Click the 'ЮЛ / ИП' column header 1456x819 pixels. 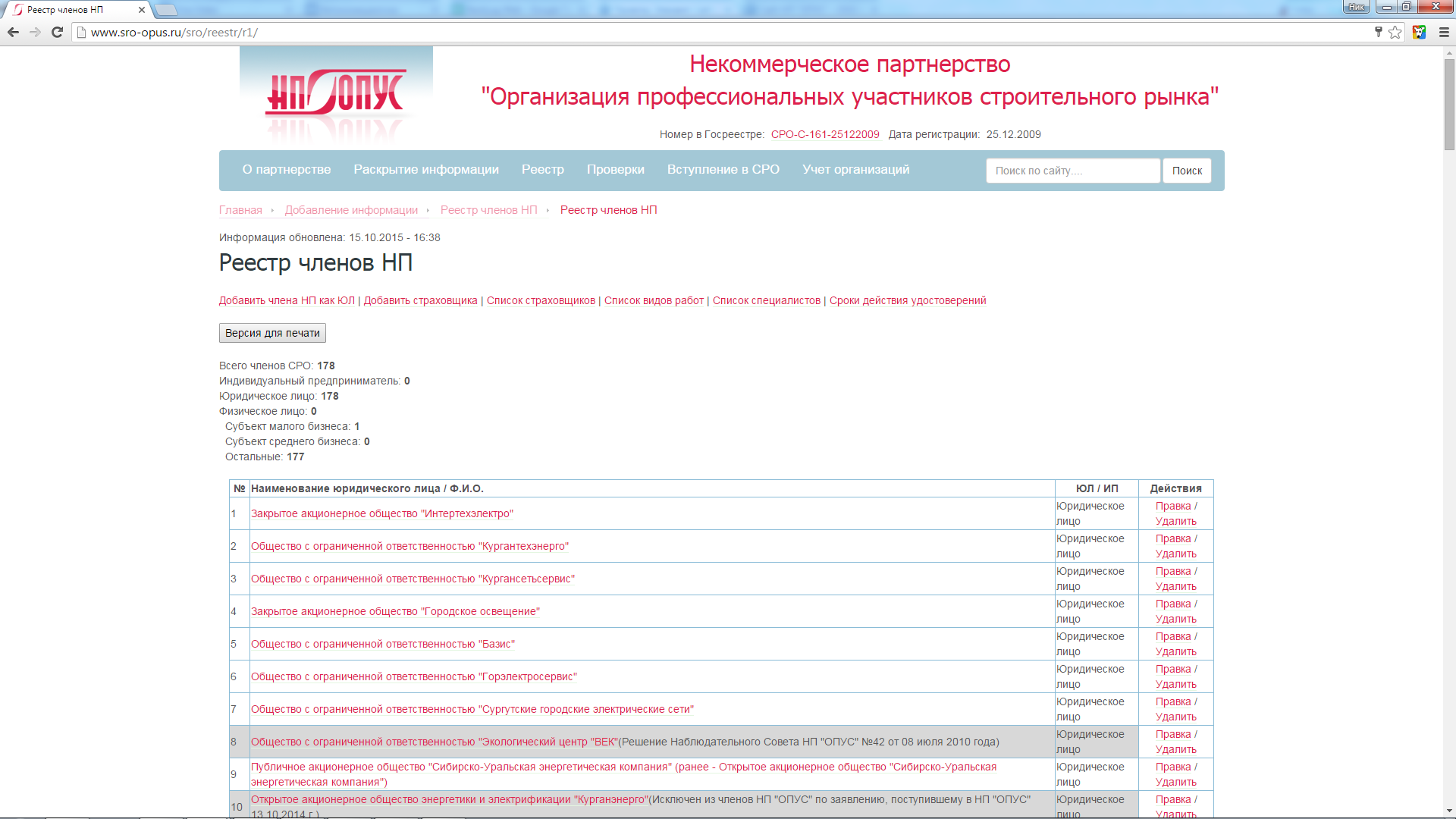pos(1097,489)
